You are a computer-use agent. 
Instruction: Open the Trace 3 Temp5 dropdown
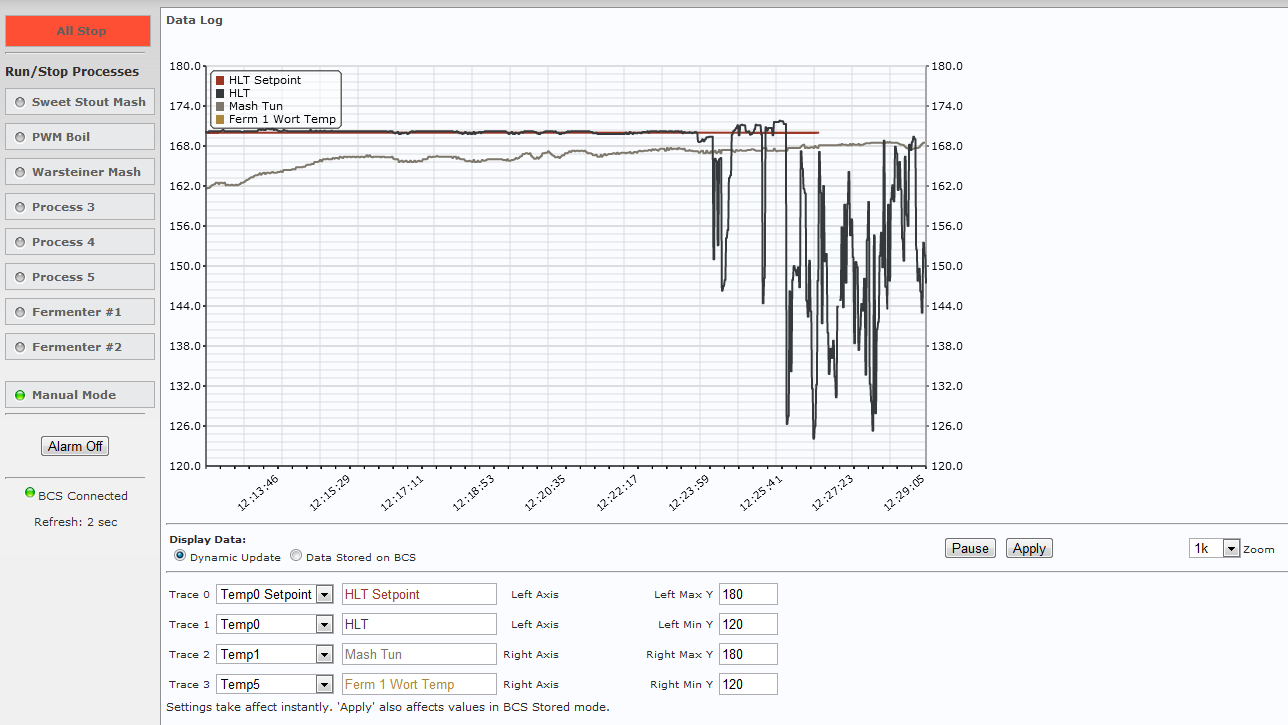[x=274, y=684]
